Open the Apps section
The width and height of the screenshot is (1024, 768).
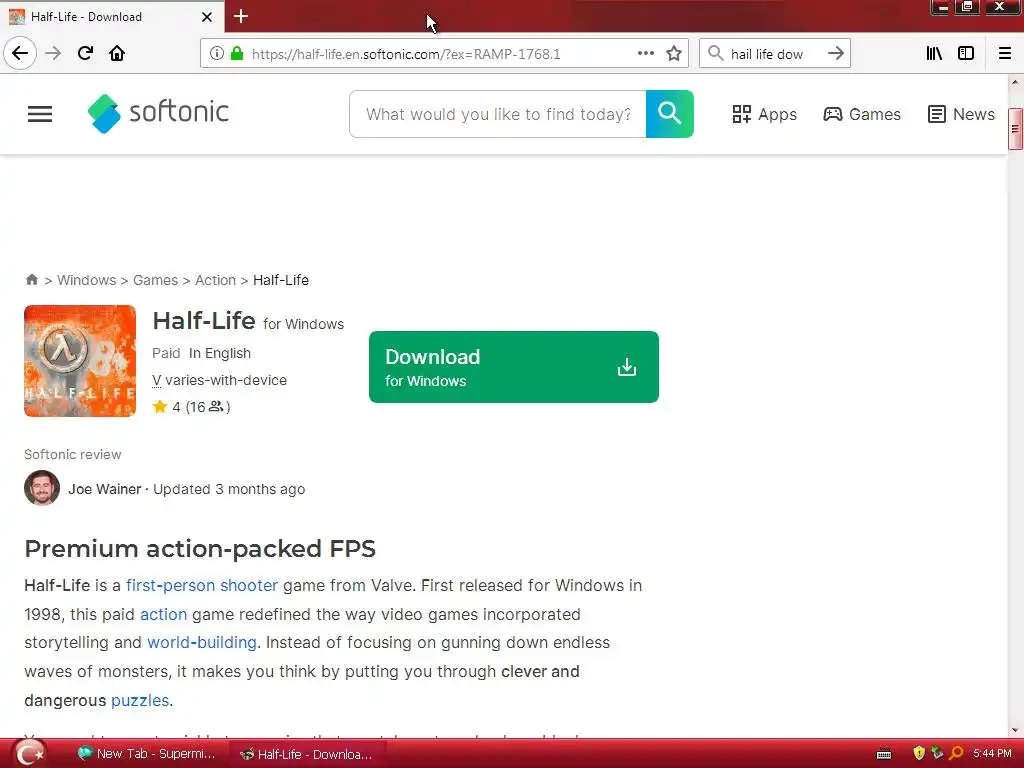pos(764,114)
